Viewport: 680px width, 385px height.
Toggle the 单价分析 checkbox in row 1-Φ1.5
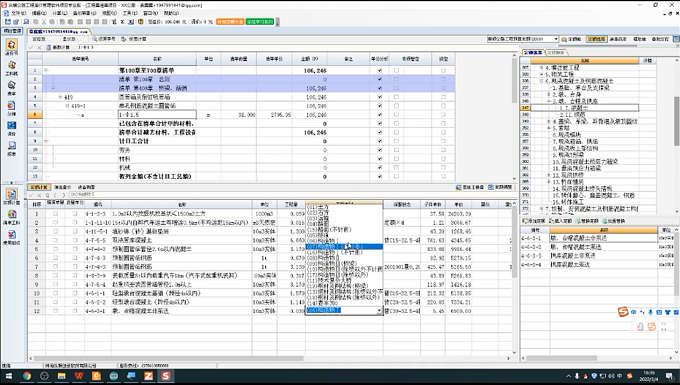[380, 115]
